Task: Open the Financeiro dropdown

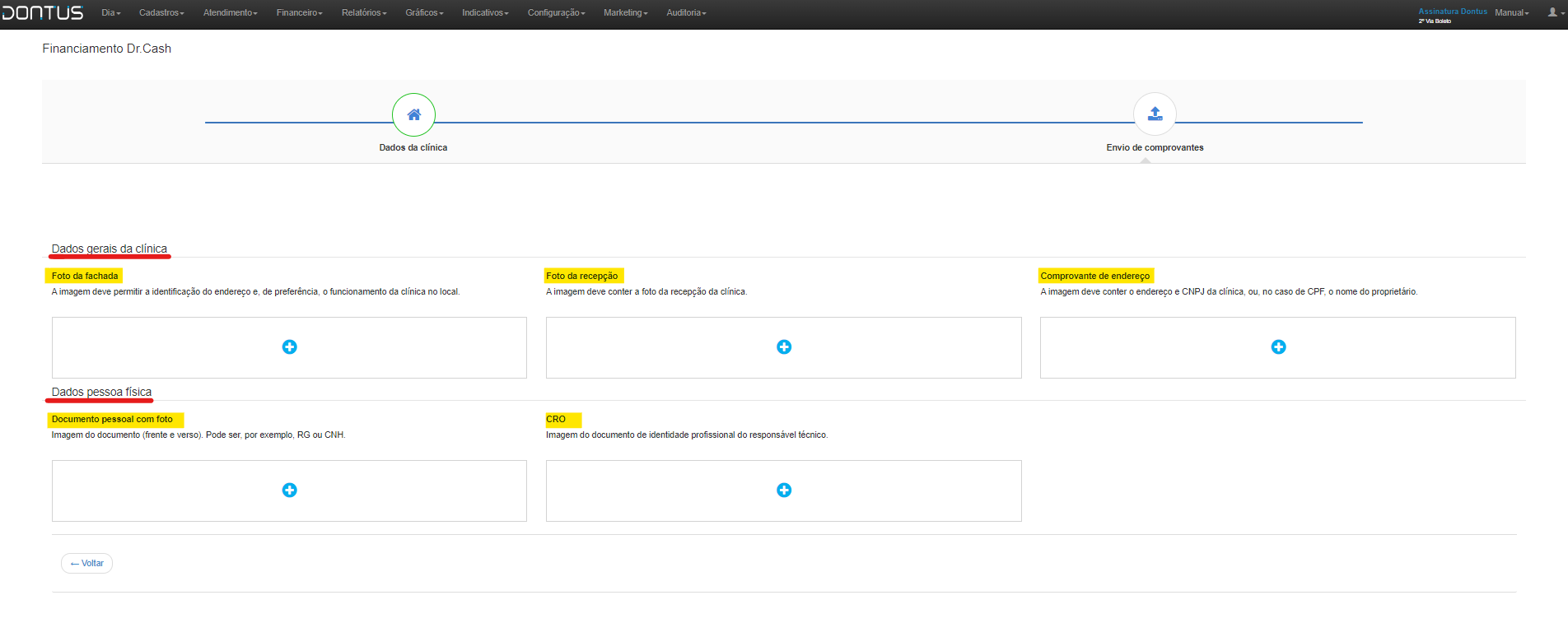Action: pos(300,13)
